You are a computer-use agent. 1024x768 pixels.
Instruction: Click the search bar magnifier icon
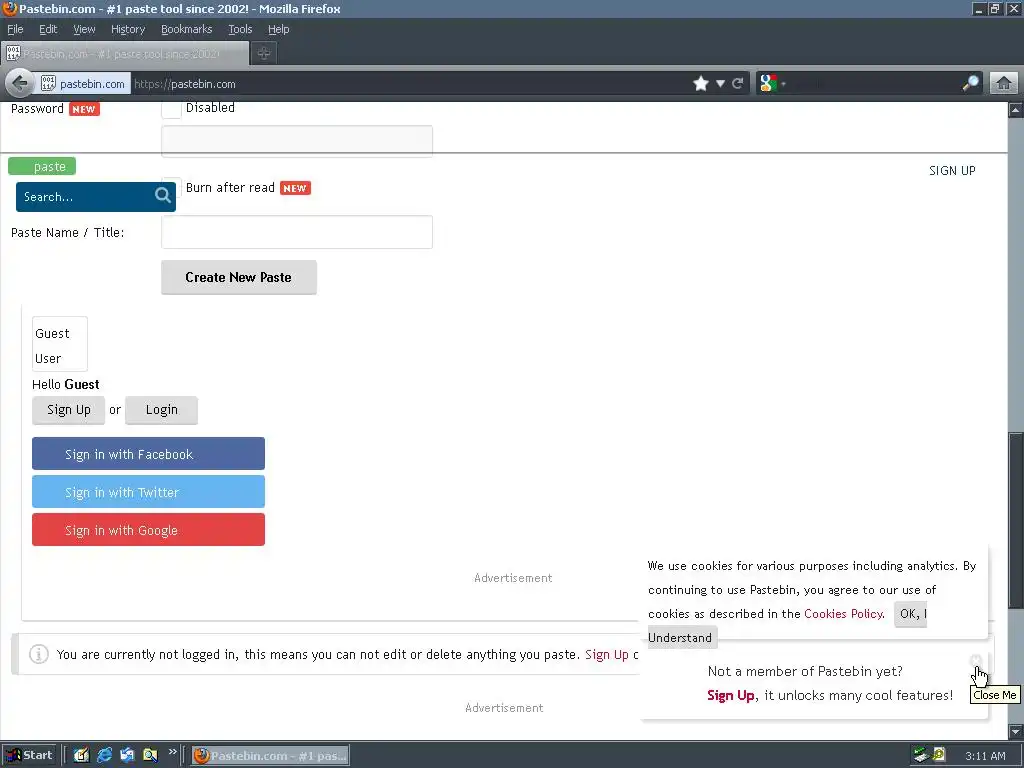coord(970,83)
